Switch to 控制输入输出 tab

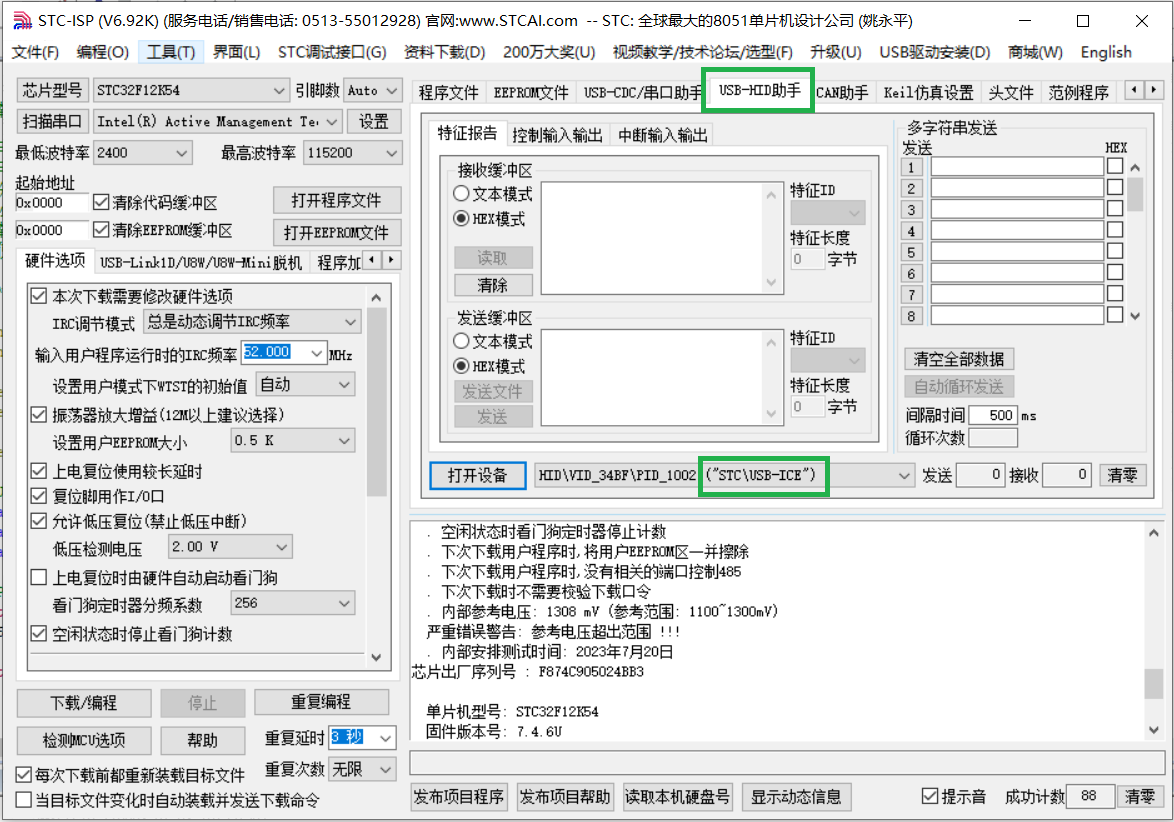pyautogui.click(x=557, y=135)
